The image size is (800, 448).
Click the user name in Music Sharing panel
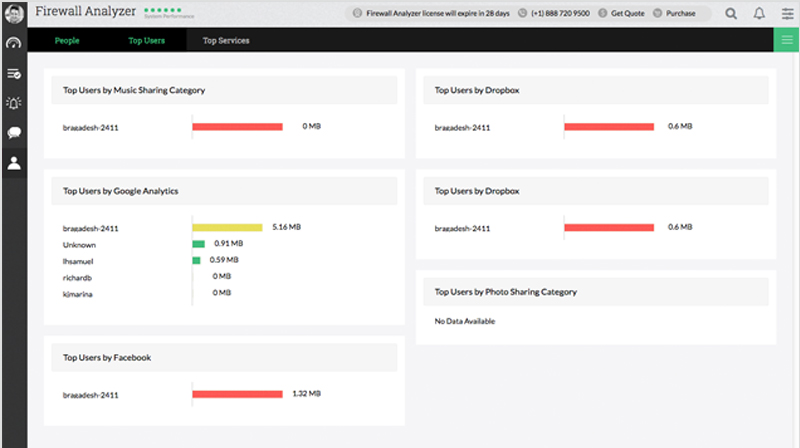pyautogui.click(x=90, y=128)
